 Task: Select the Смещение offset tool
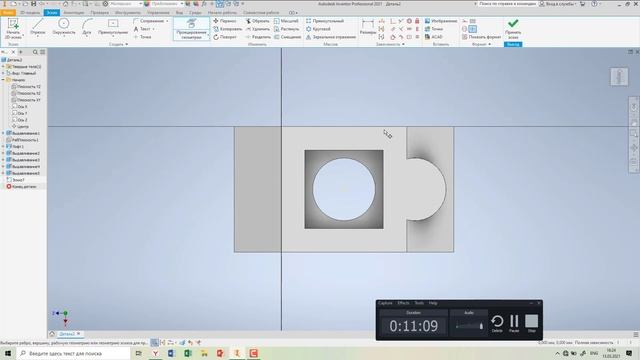(x=287, y=37)
